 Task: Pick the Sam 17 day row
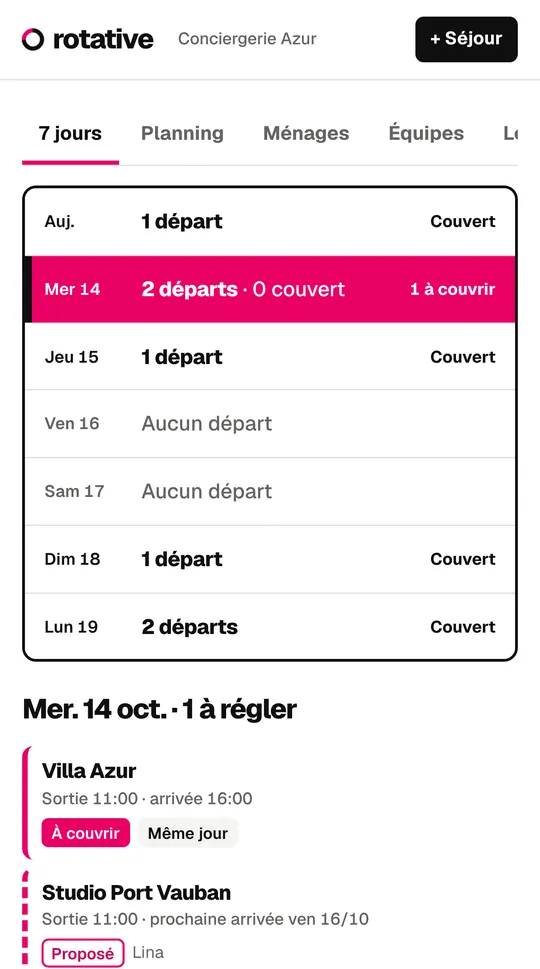(x=270, y=491)
